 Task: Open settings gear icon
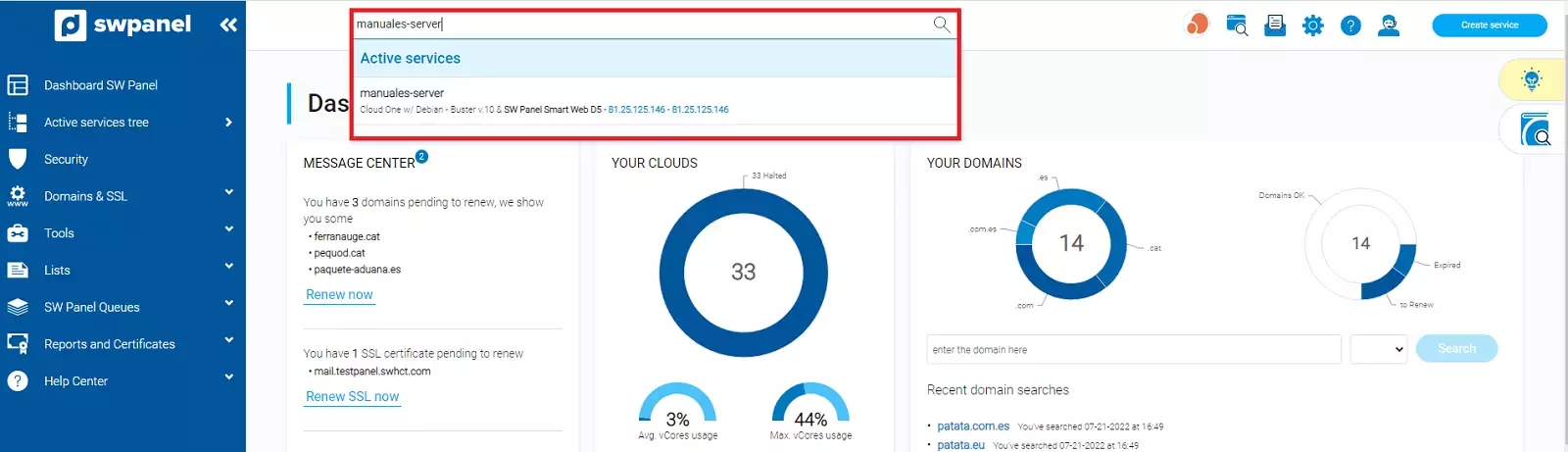click(x=1313, y=25)
